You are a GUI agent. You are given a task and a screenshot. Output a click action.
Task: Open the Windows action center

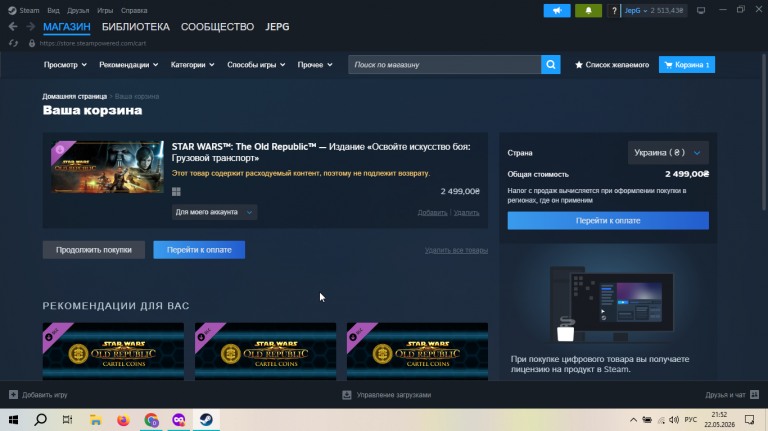(x=749, y=420)
